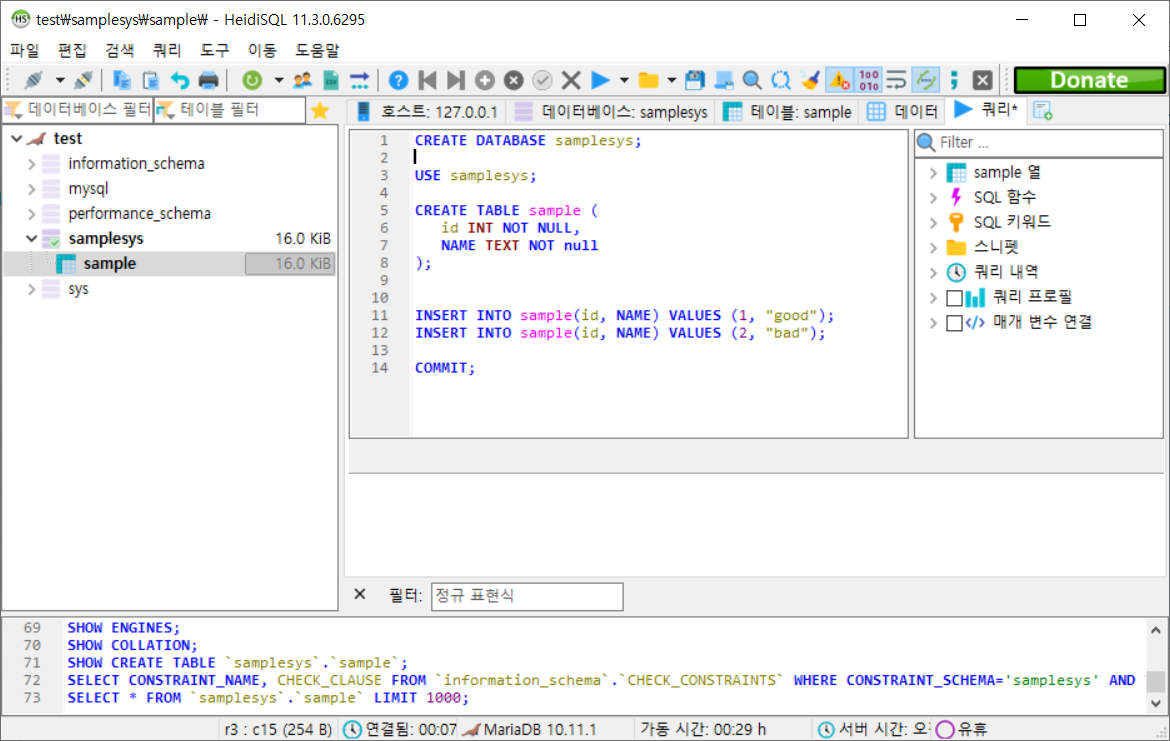
Task: Open the 도움말 menu
Action: 317,50
